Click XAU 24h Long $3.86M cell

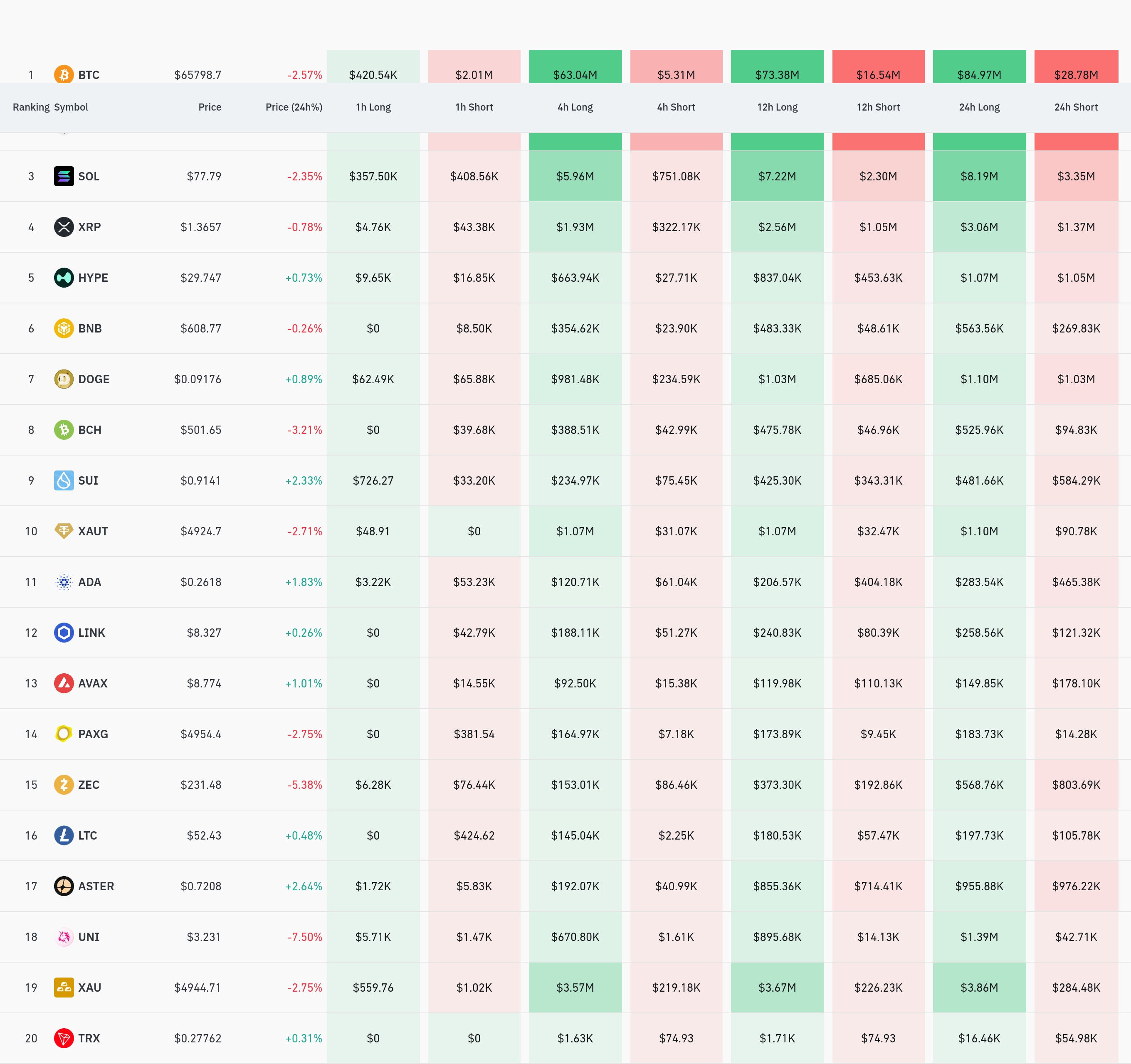pyautogui.click(x=979, y=987)
